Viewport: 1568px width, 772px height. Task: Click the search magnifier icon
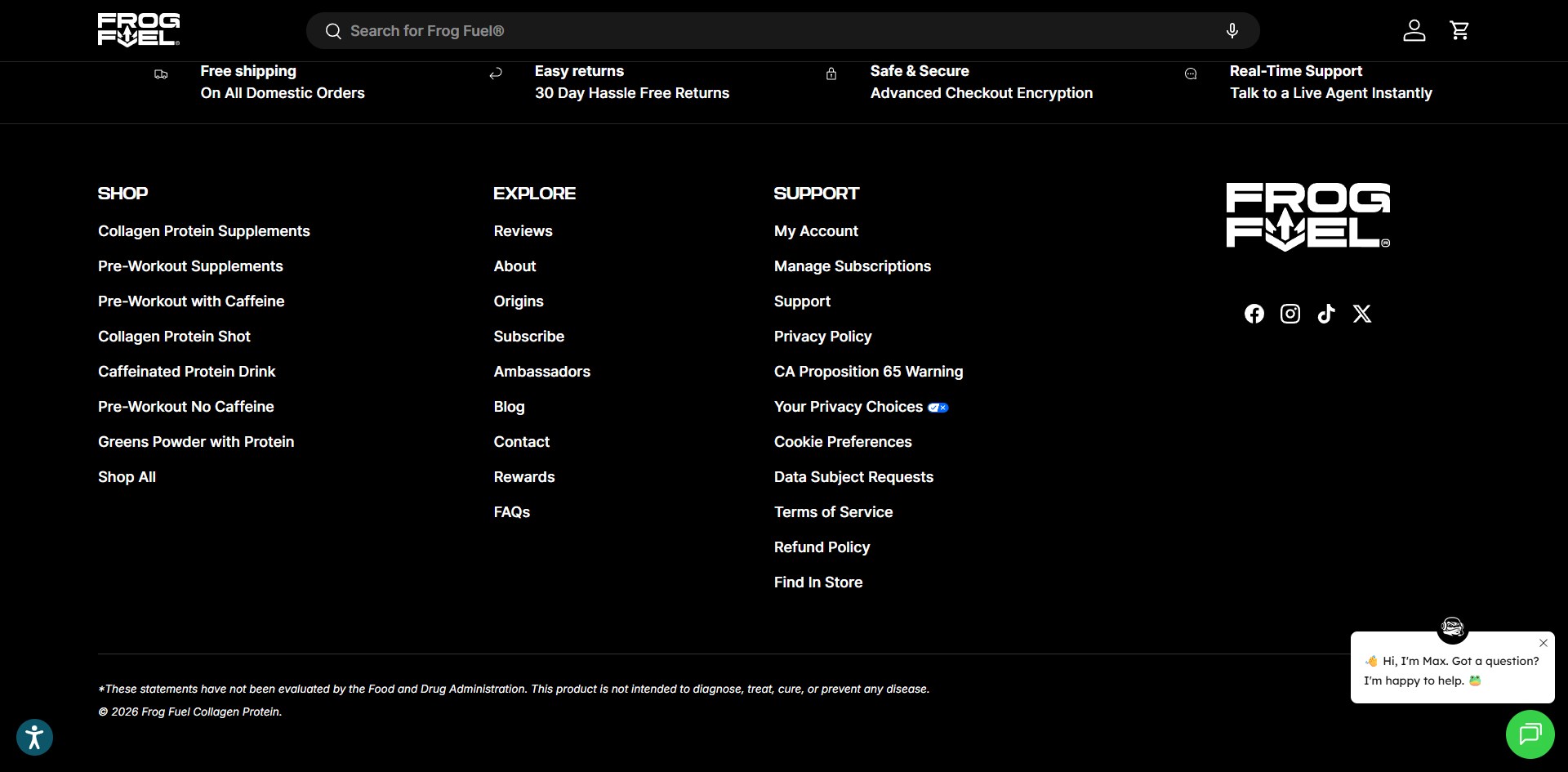[x=333, y=31]
